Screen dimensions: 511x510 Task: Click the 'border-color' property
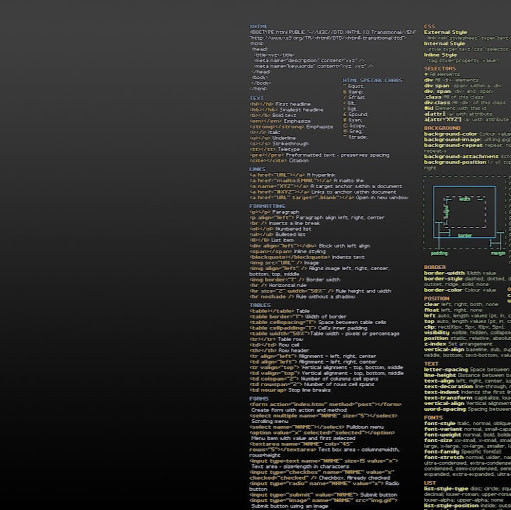click(443, 290)
